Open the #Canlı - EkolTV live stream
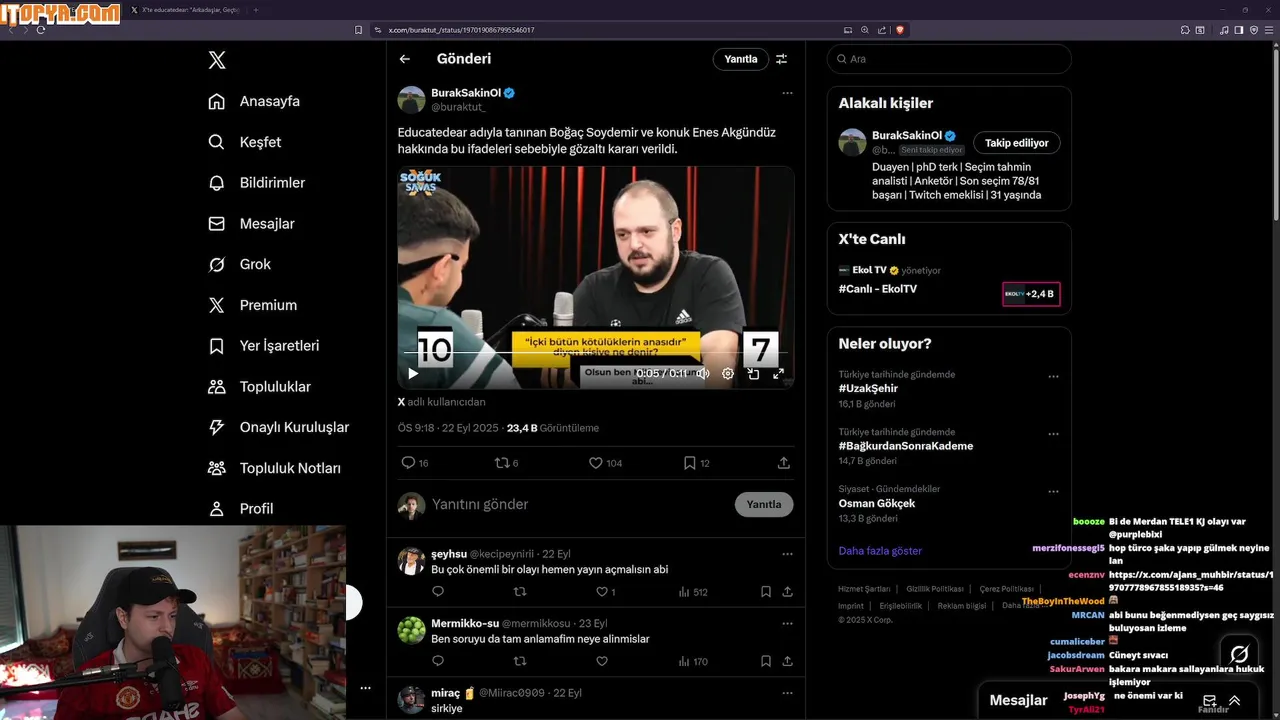The width and height of the screenshot is (1280, 720). click(x=878, y=289)
